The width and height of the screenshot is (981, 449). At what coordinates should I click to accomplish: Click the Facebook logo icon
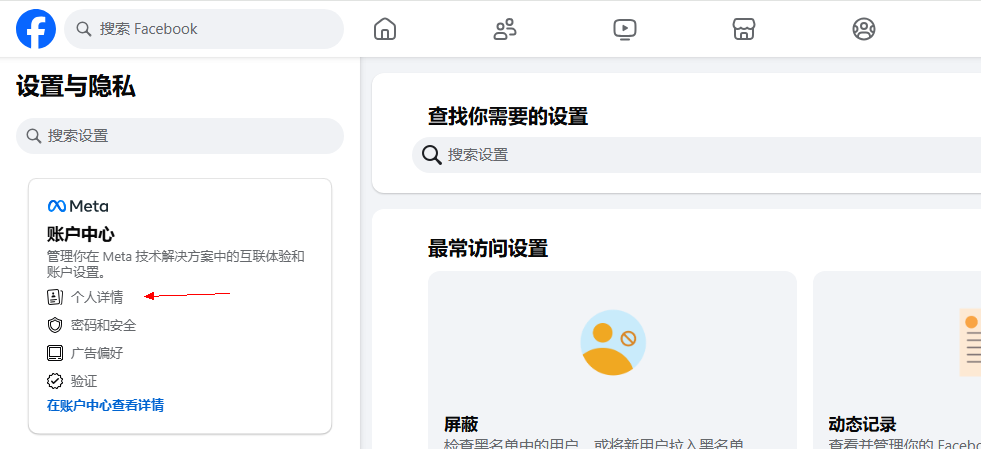(x=36, y=29)
